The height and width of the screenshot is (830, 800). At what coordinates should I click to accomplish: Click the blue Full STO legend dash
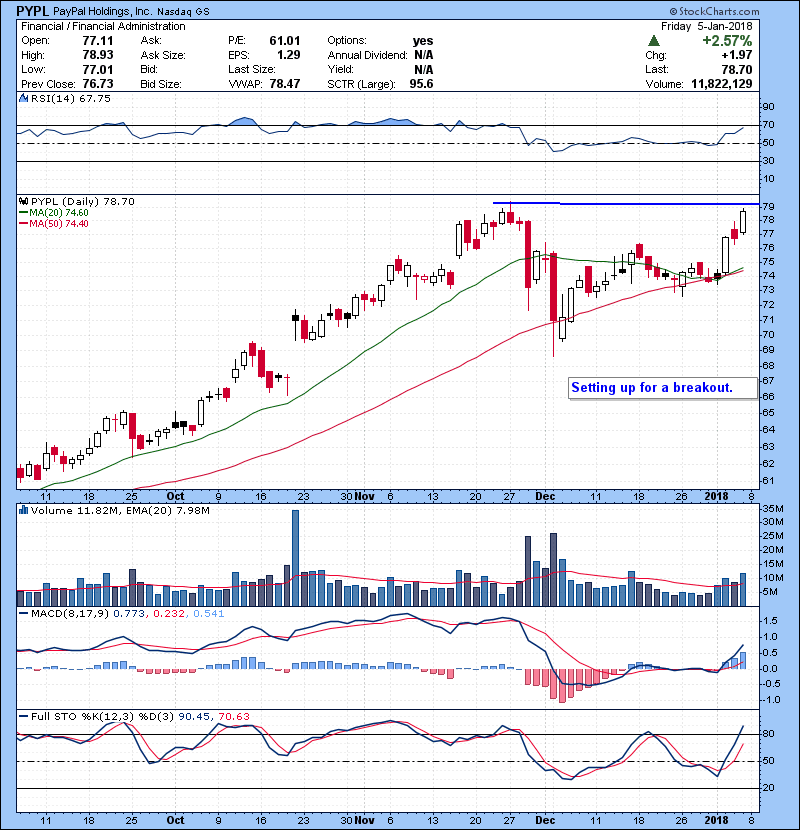[x=23, y=717]
